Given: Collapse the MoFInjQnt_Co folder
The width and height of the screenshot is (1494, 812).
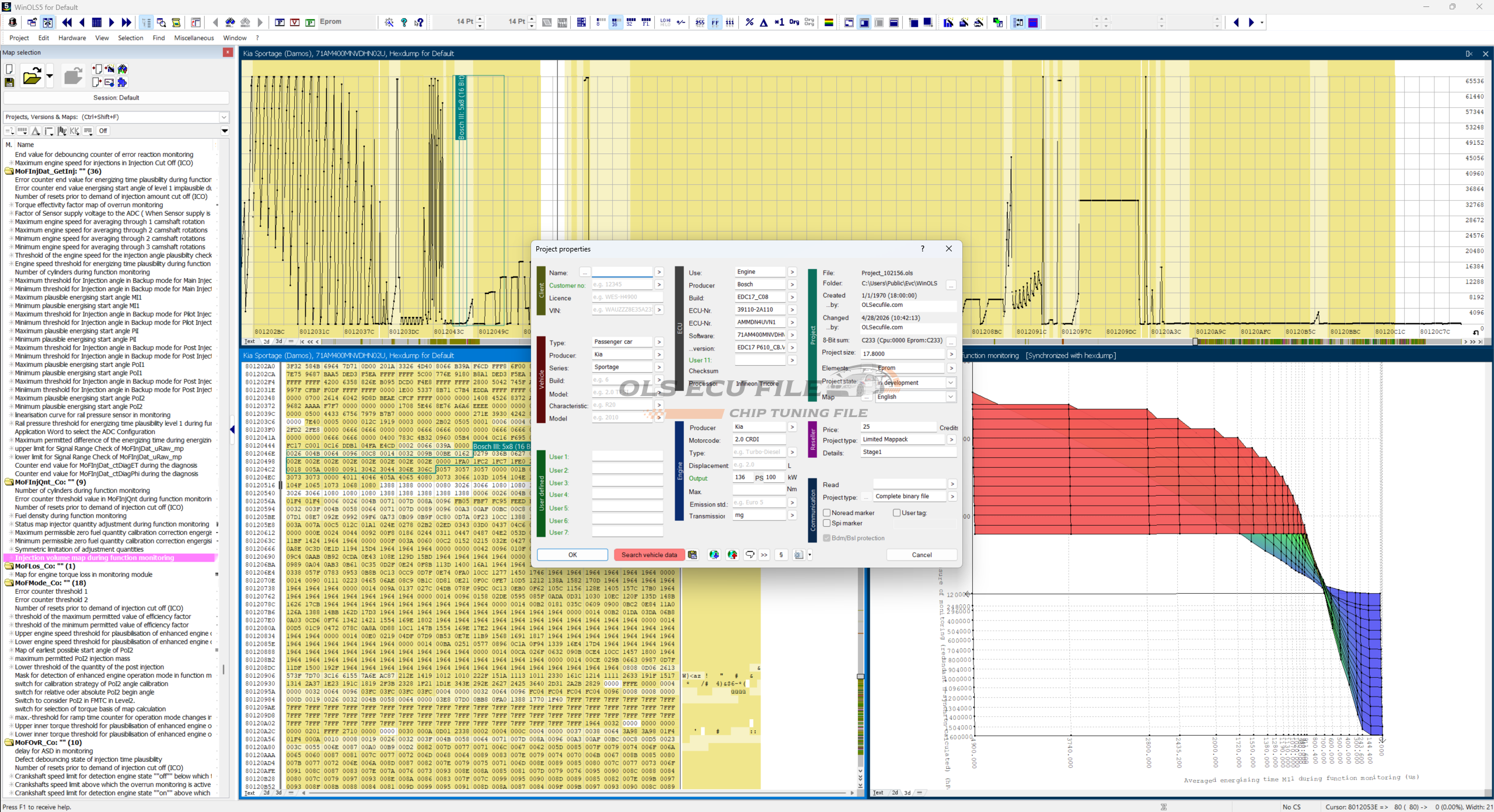Looking at the screenshot, I should tap(9, 482).
